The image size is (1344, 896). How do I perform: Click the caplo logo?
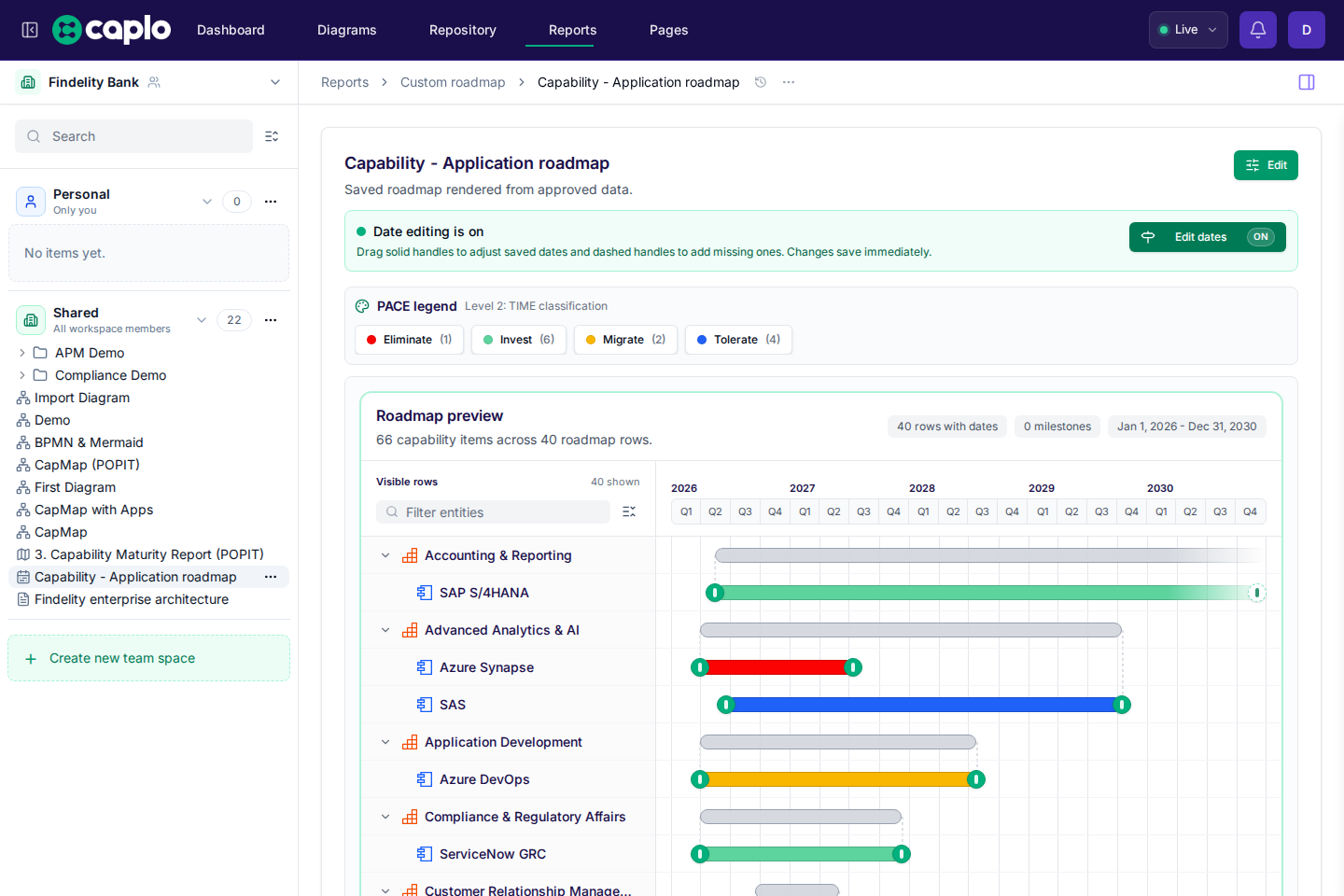(x=112, y=30)
